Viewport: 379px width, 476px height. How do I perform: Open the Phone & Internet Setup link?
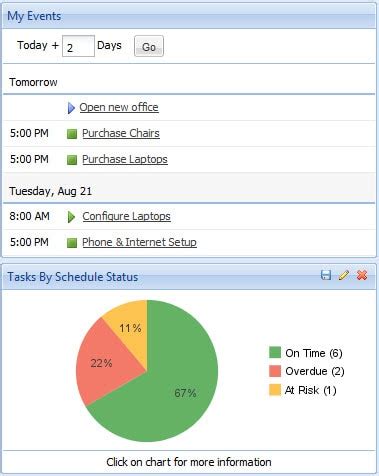[x=139, y=242]
